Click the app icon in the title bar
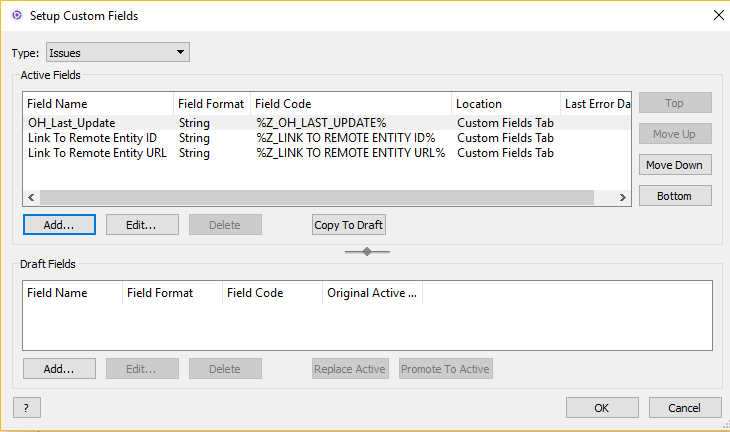This screenshot has width=730, height=432. (x=16, y=15)
